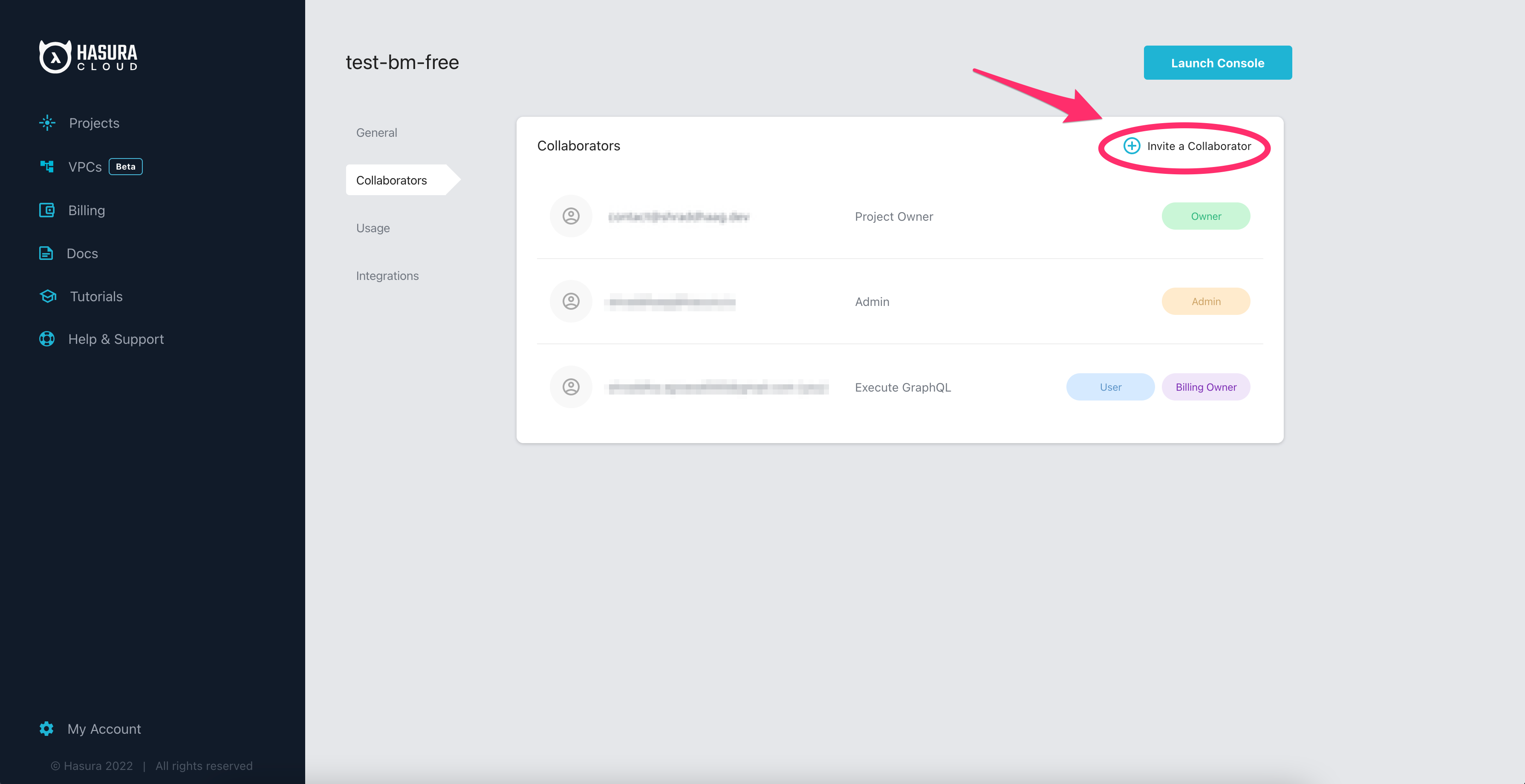Launch the Hasura Console

coord(1217,62)
